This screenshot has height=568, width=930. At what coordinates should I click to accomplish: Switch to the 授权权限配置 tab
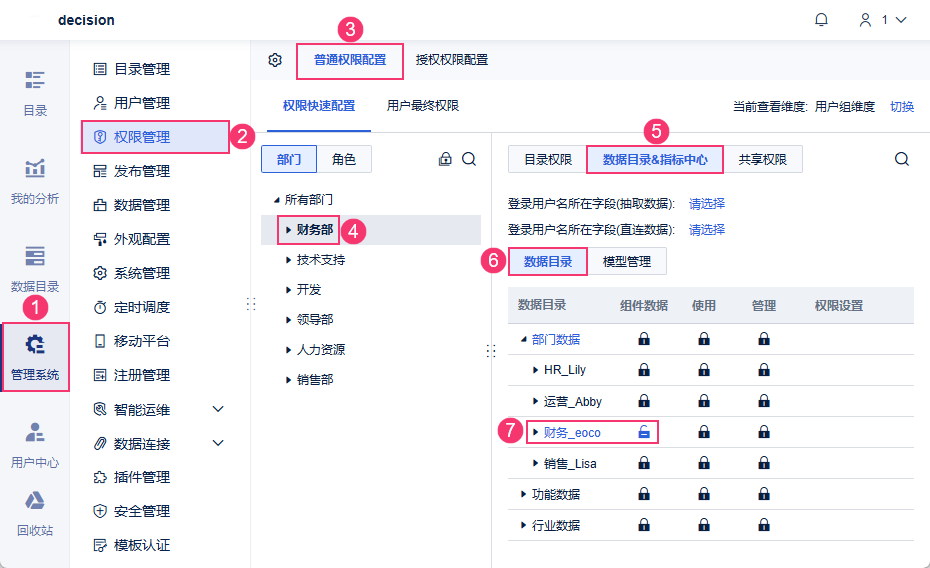click(452, 60)
